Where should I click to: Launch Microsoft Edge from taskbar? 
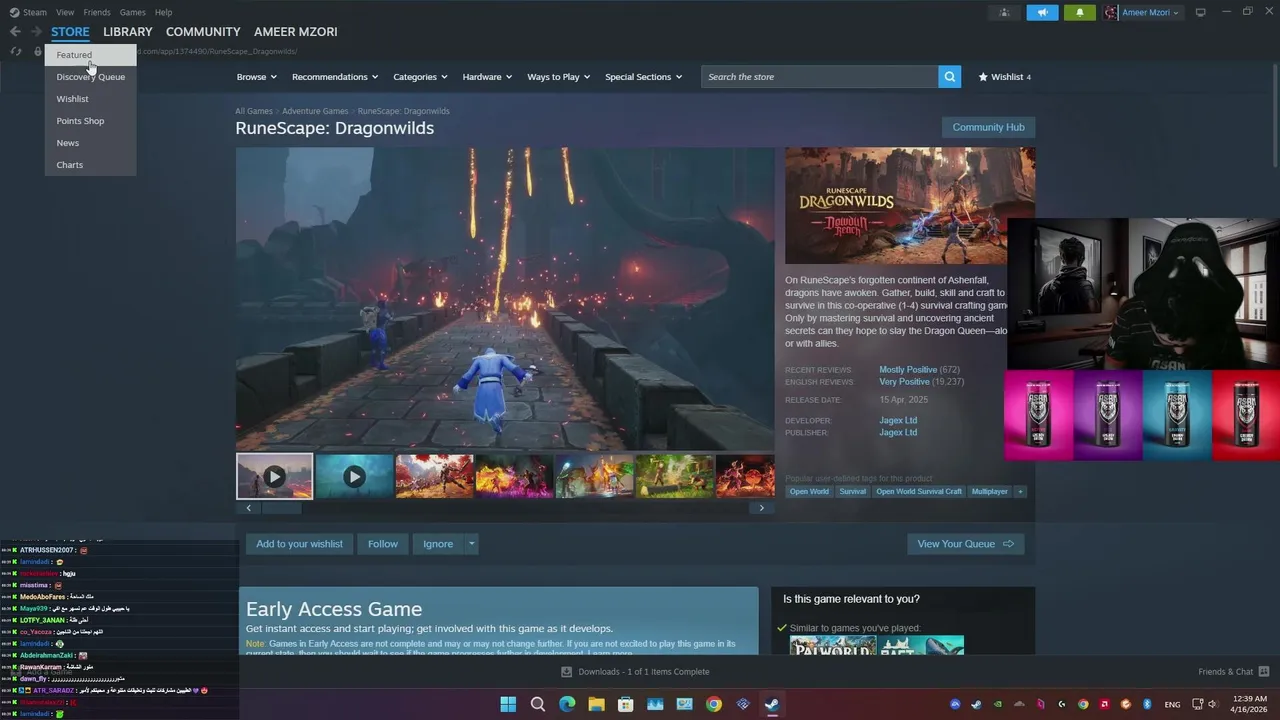click(x=567, y=704)
